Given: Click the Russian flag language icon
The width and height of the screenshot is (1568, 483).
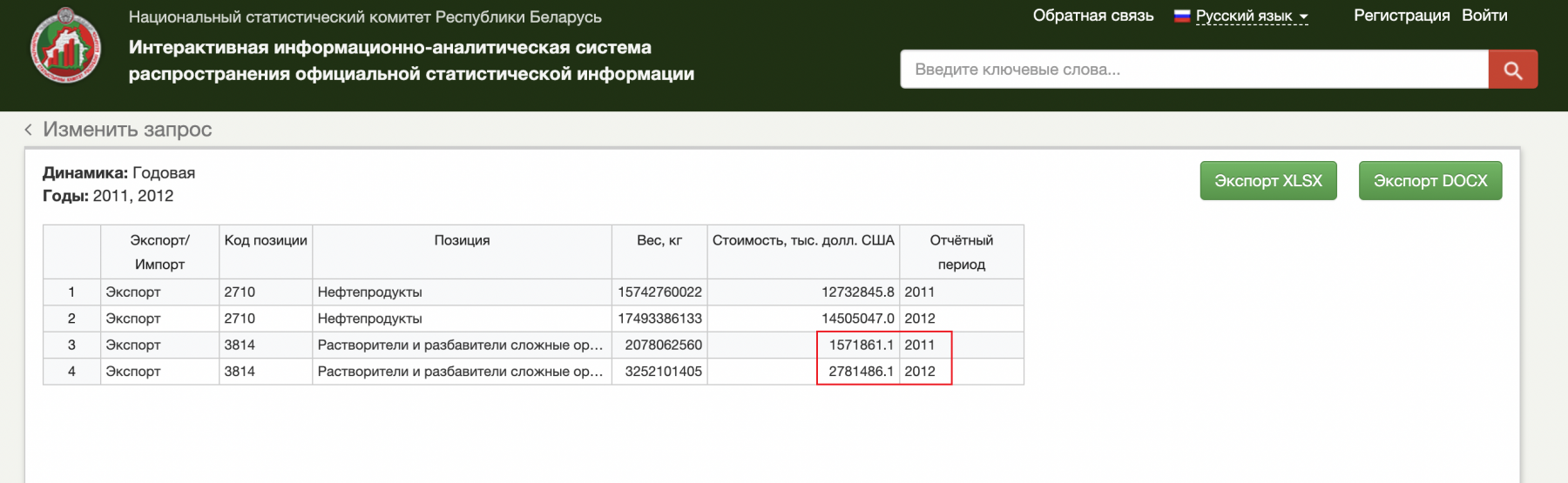Looking at the screenshot, I should (x=1182, y=16).
